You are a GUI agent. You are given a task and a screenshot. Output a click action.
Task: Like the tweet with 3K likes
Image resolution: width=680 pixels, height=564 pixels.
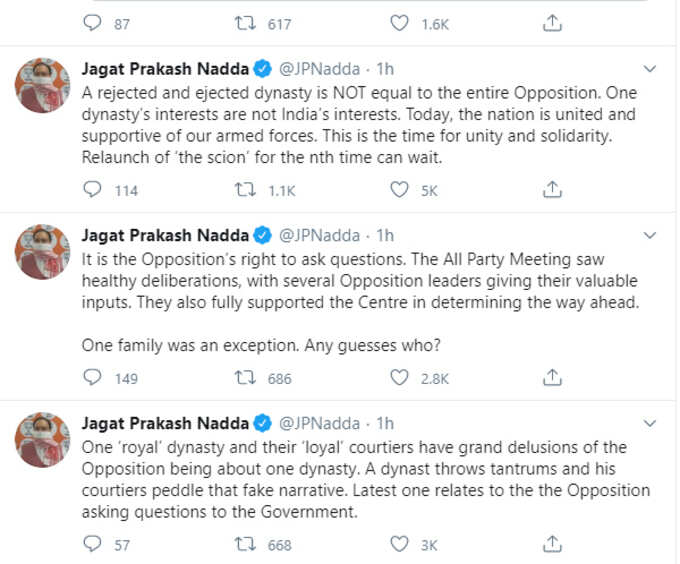pyautogui.click(x=399, y=544)
